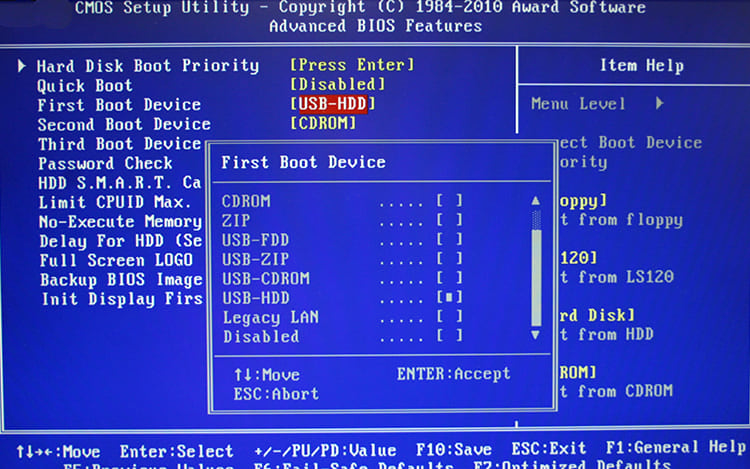Image resolution: width=750 pixels, height=469 pixels.
Task: Click the Advanced BIOS Features title
Action: [x=375, y=26]
